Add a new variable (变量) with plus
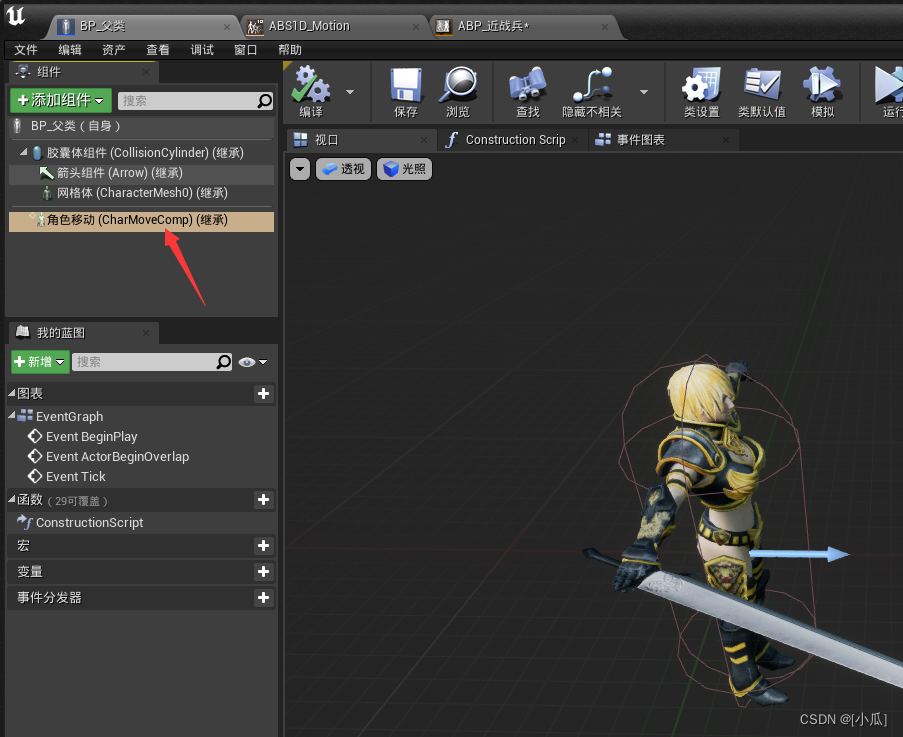Viewport: 903px width, 737px height. 263,572
